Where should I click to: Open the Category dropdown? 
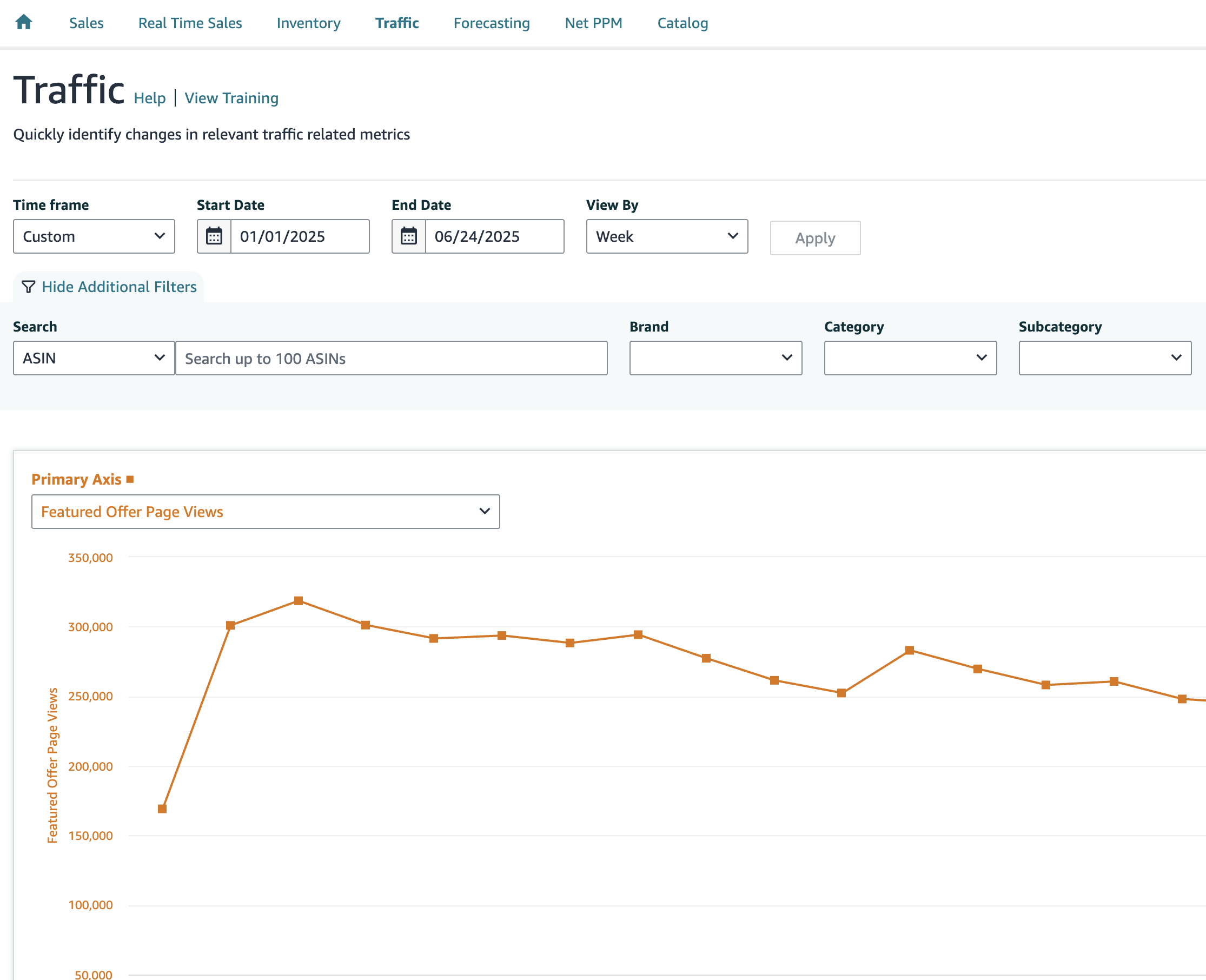coord(910,358)
